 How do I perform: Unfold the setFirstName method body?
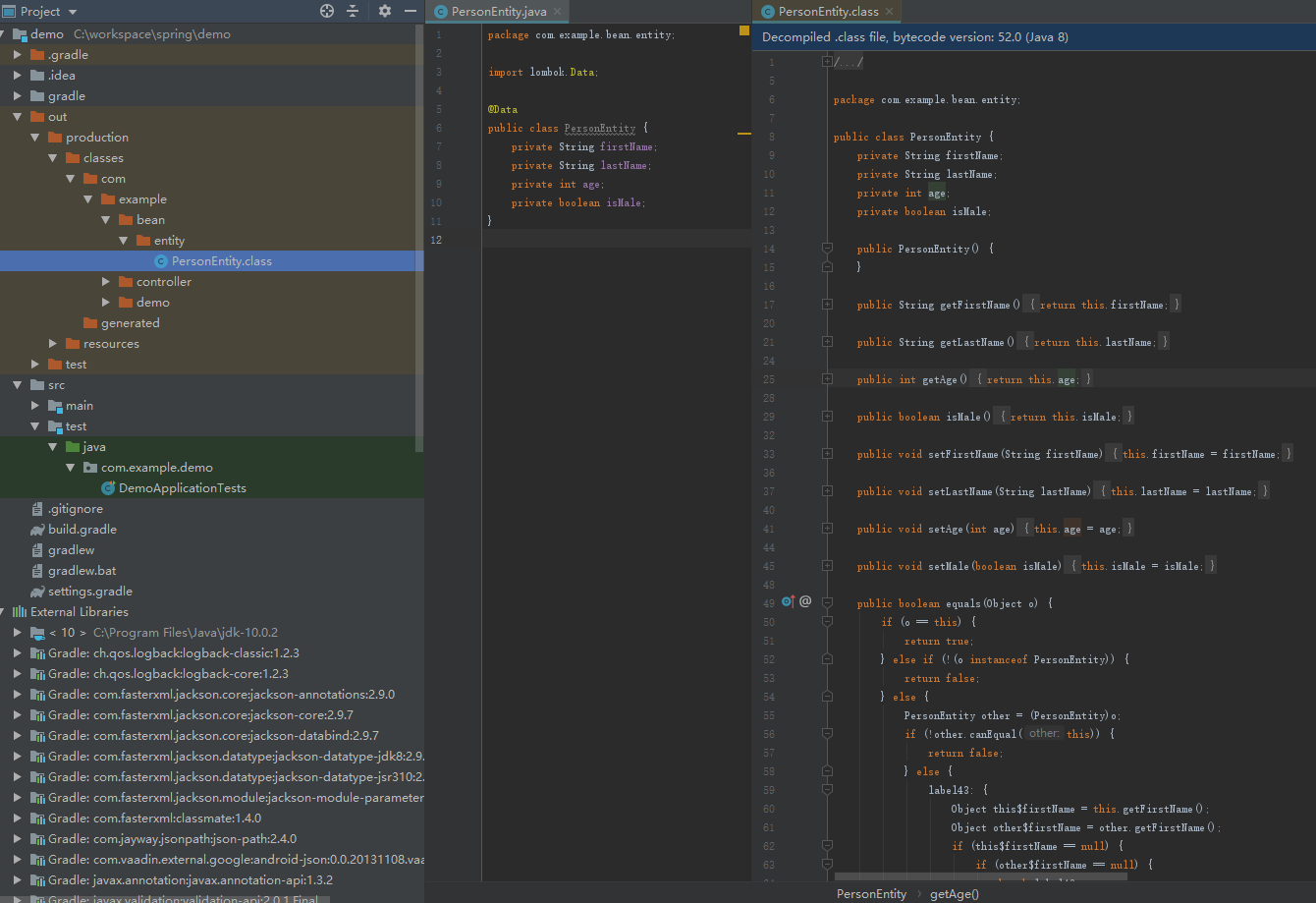coord(828,454)
